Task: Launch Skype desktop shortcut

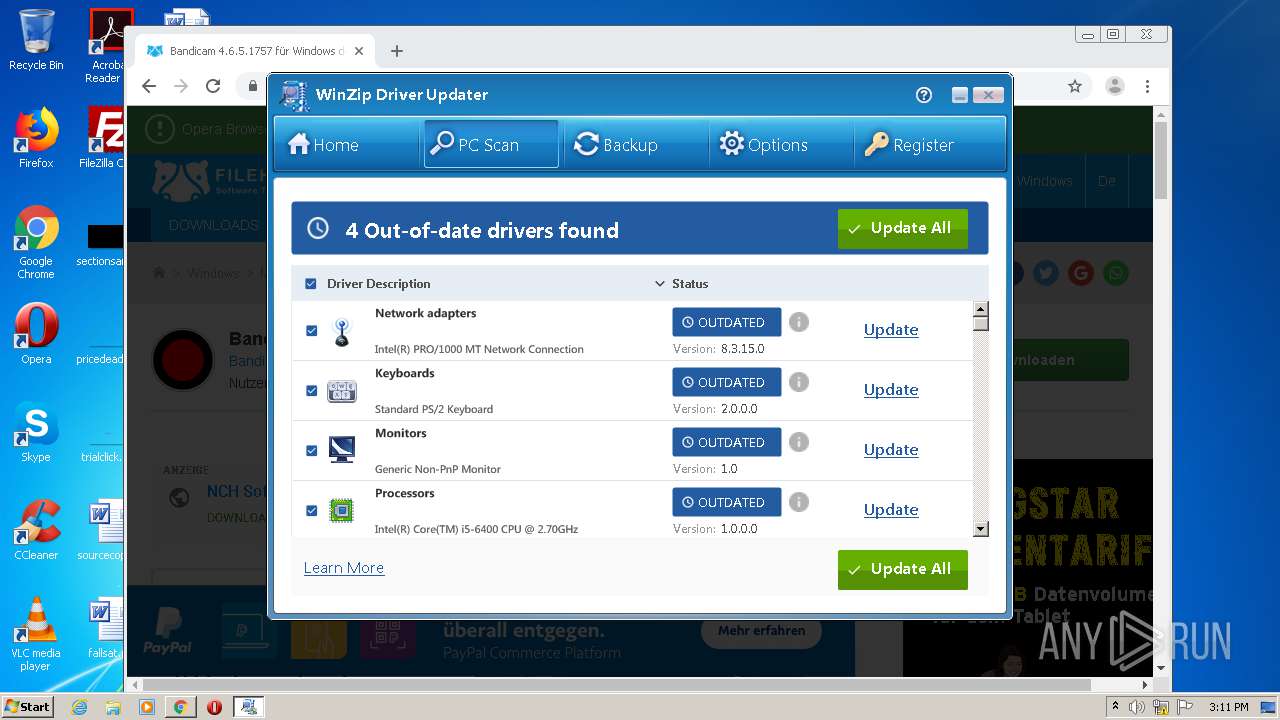Action: [36, 433]
